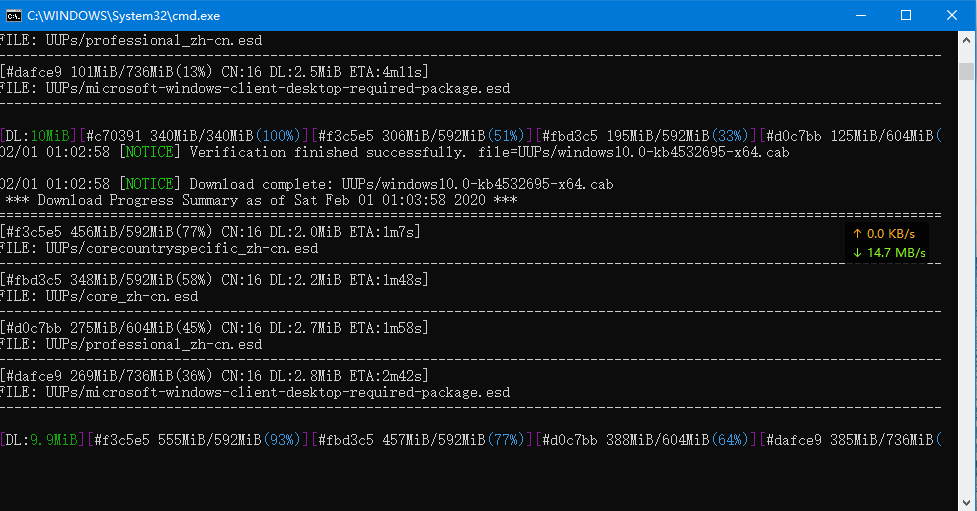Minimize the cmd.exe window
The width and height of the screenshot is (977, 511).
[x=860, y=15]
